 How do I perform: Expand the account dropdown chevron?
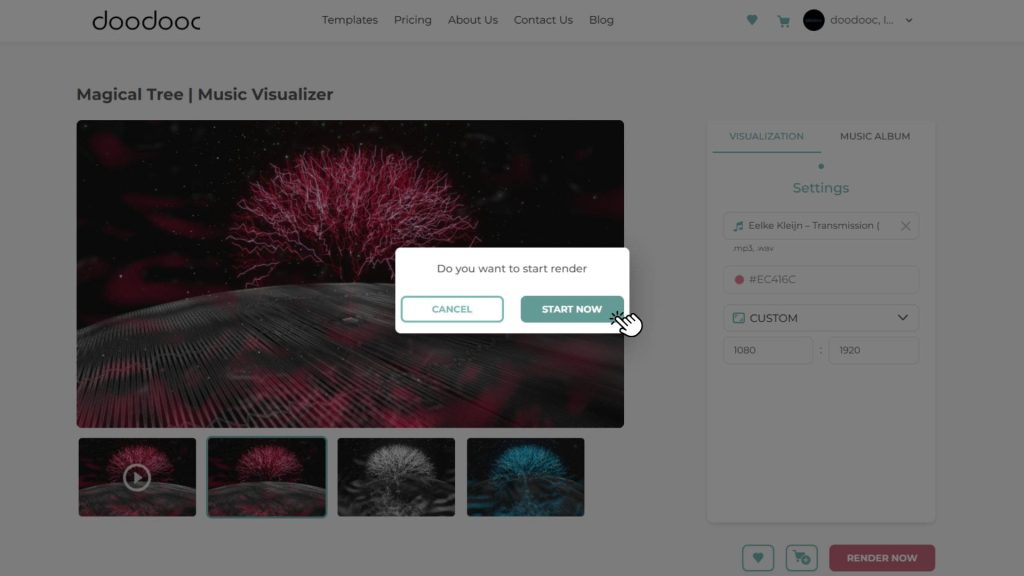coord(909,20)
